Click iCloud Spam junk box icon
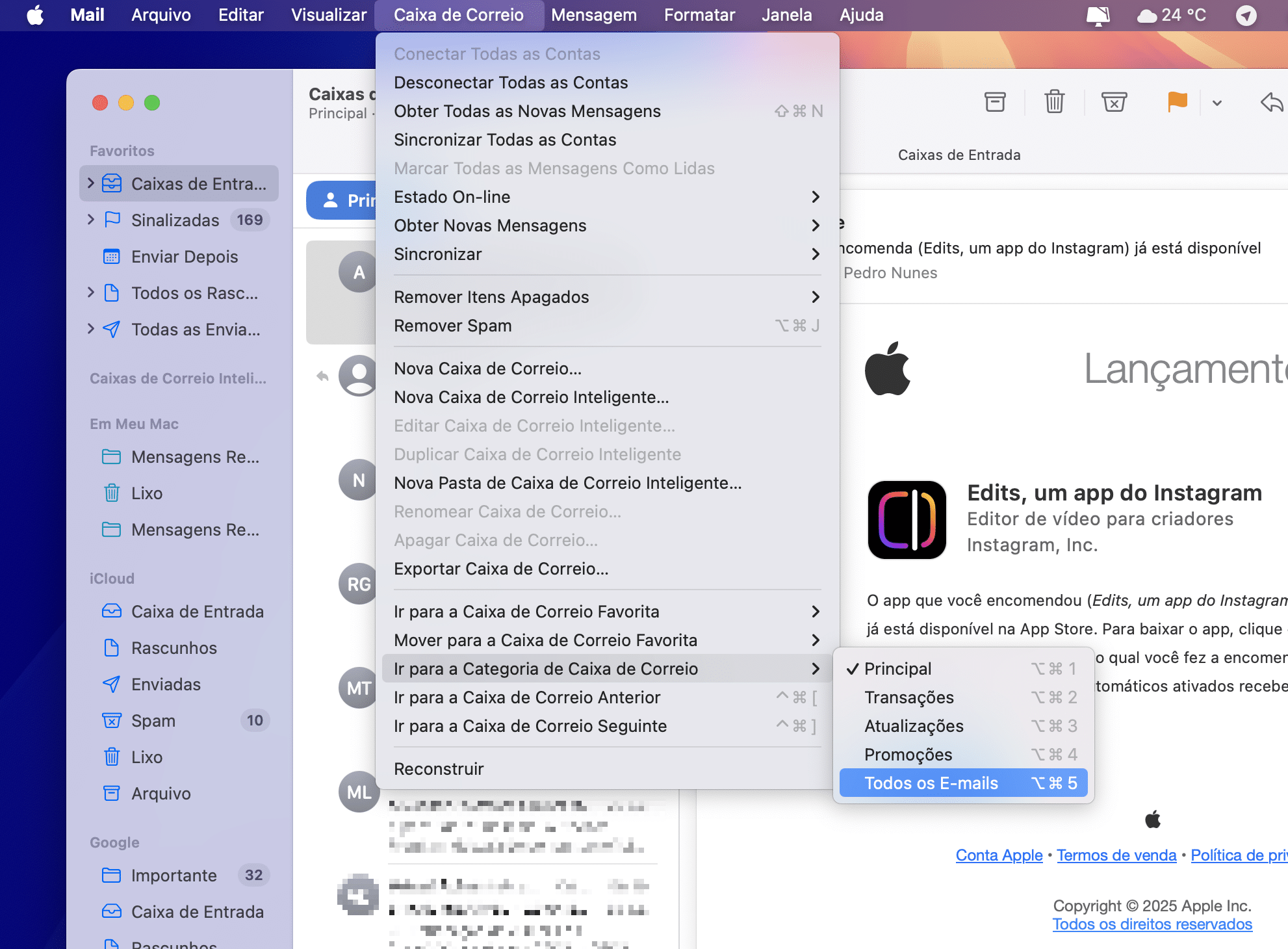Viewport: 1288px width, 949px height. pyautogui.click(x=112, y=720)
